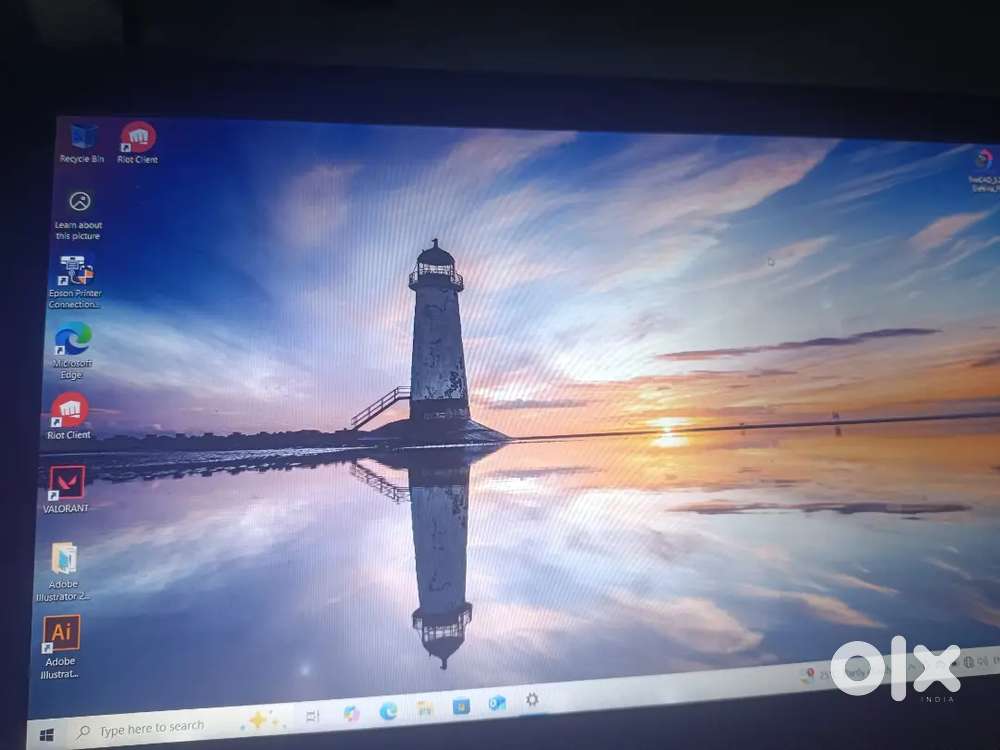Launch the VALORANT desktop shortcut
The height and width of the screenshot is (750, 1000).
click(x=66, y=483)
